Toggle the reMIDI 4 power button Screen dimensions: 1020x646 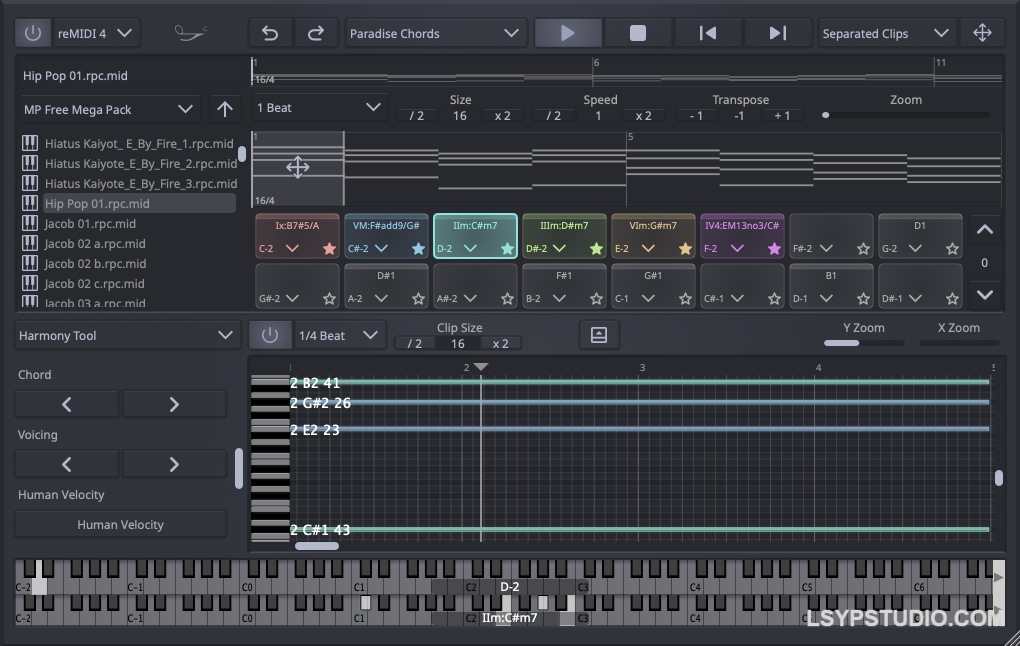tap(32, 32)
